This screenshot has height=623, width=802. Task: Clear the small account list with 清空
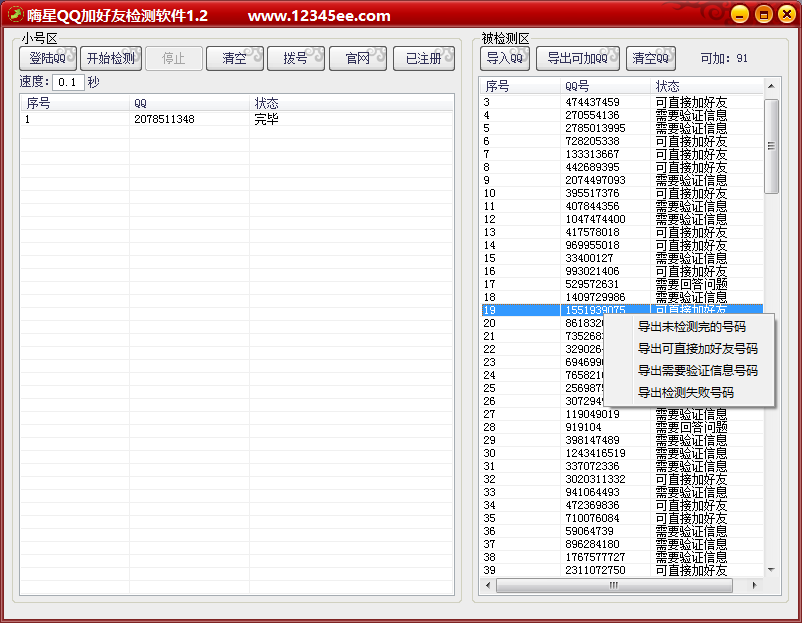pyautogui.click(x=235, y=58)
